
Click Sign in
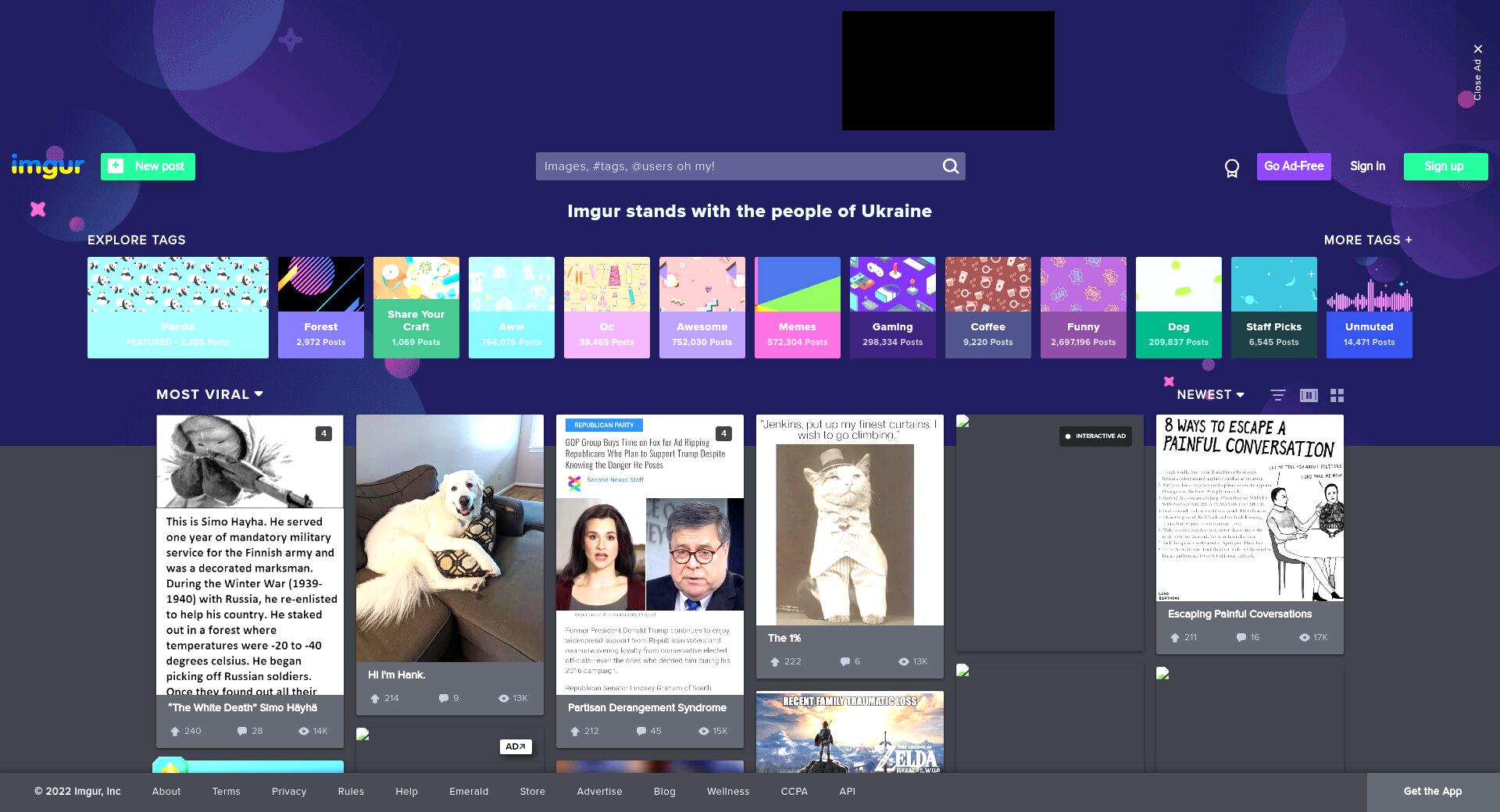1367,166
